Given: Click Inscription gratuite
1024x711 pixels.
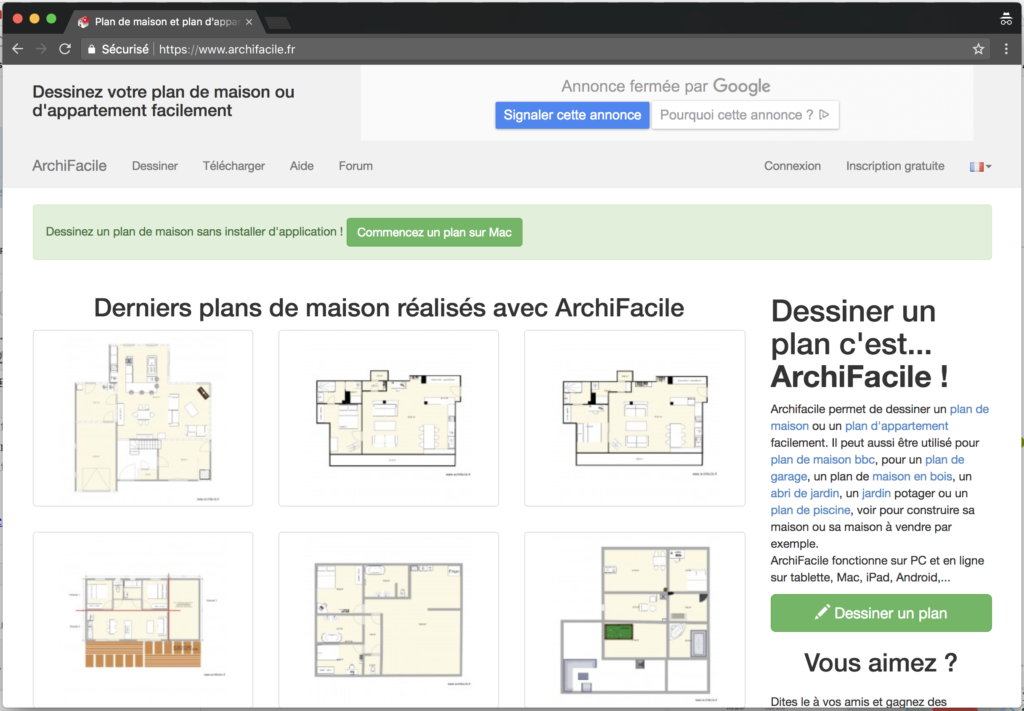Looking at the screenshot, I should point(895,166).
